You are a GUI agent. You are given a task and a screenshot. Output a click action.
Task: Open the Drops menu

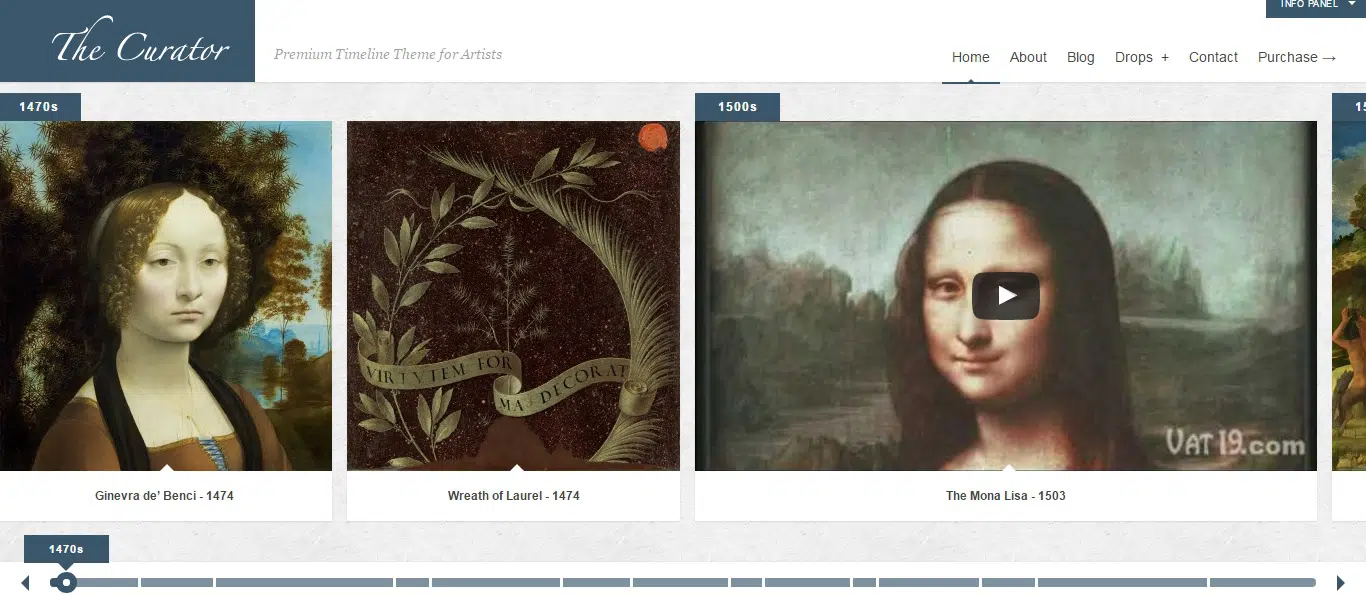click(1142, 57)
